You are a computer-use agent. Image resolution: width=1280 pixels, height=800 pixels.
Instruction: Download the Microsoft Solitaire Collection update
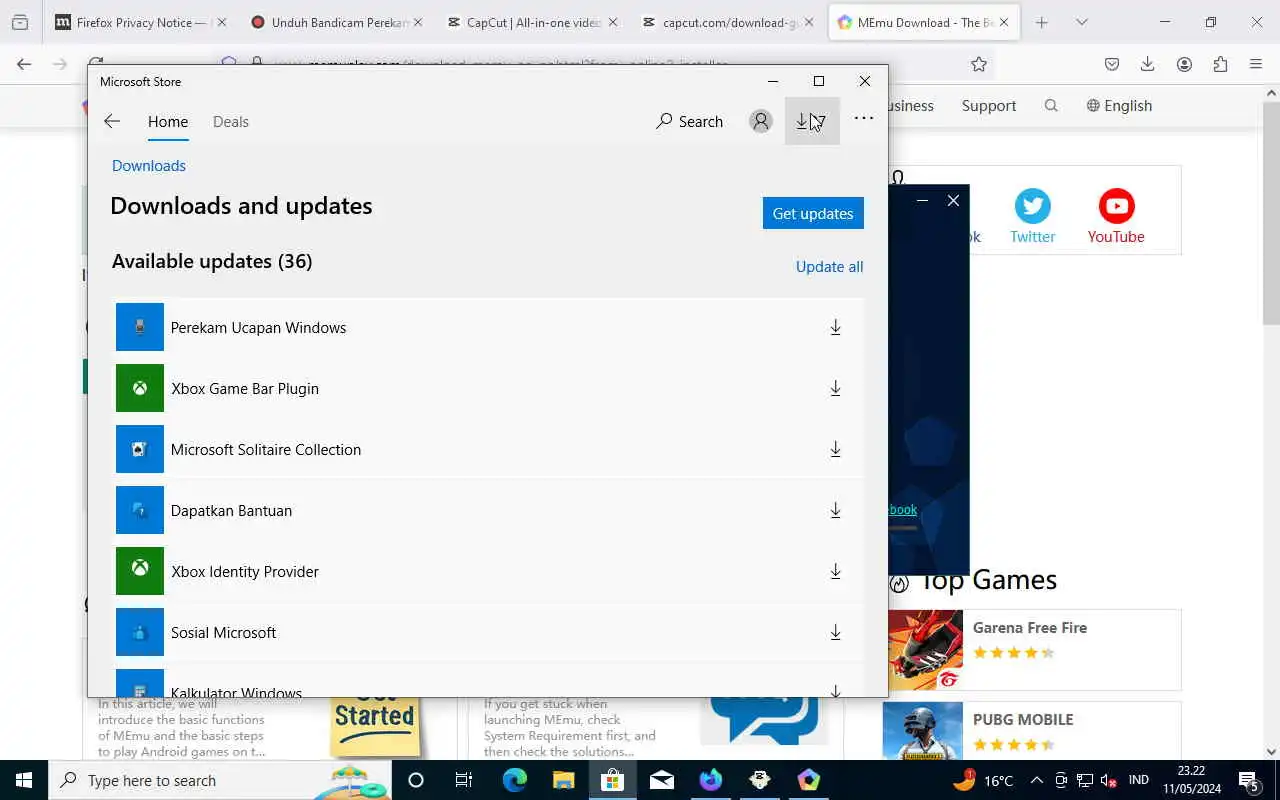[x=835, y=449]
